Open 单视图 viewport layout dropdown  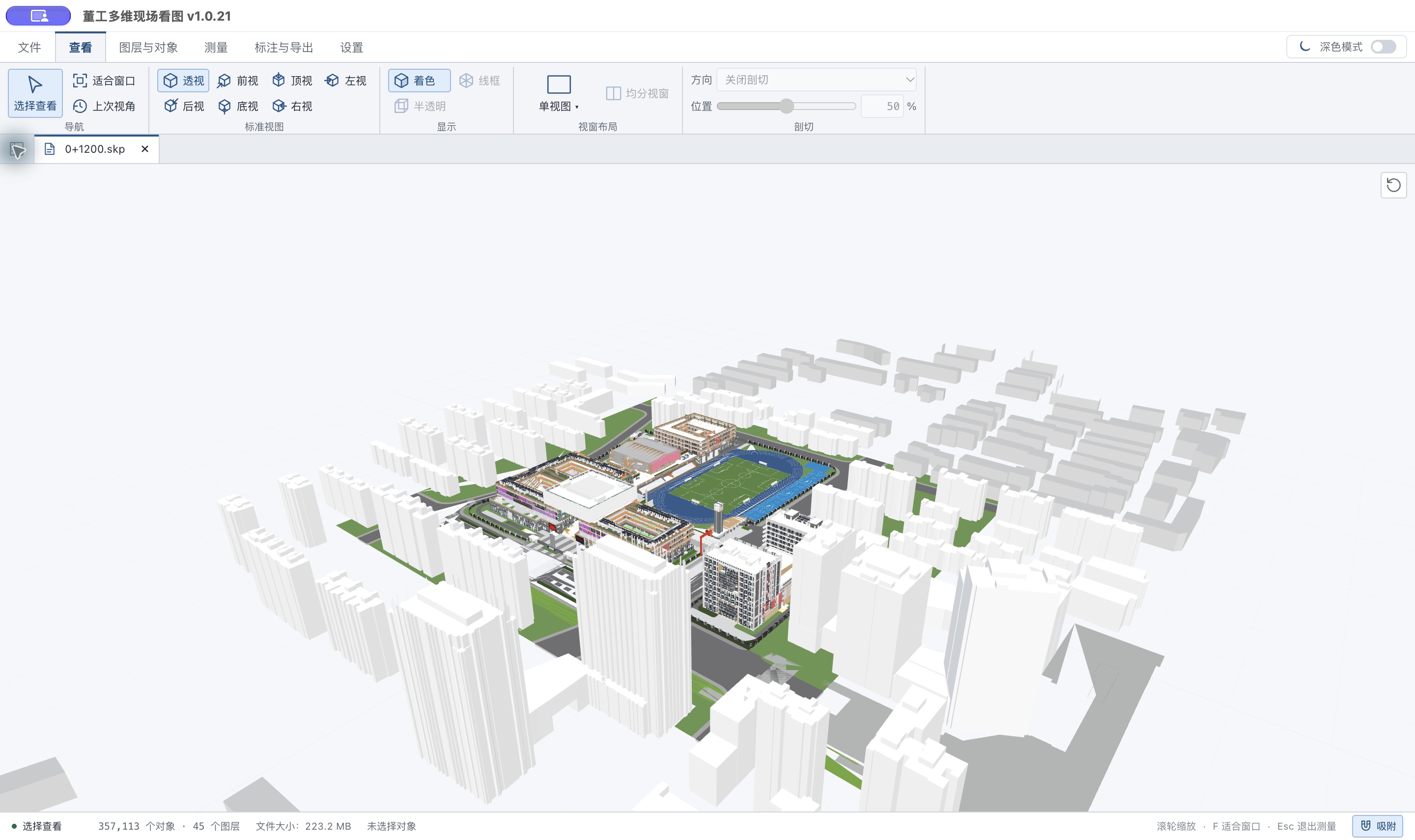tap(559, 93)
